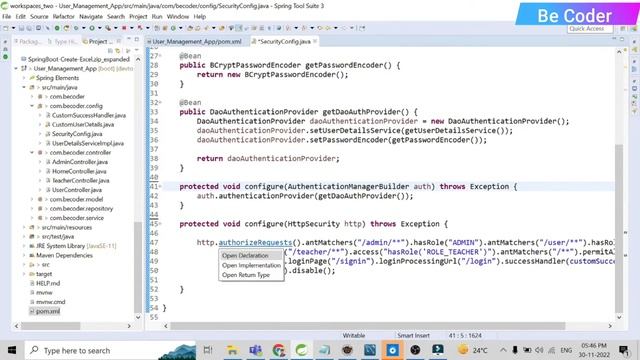
Task: Minimize the Project Explorer panel
Action: (129, 40)
